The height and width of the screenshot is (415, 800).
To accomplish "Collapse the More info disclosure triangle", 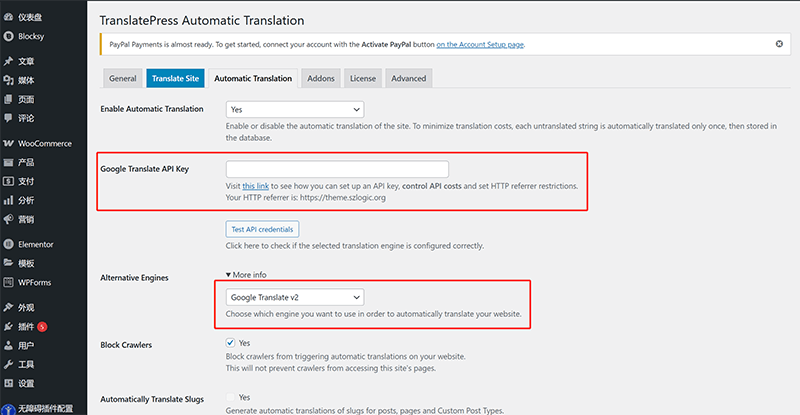I will [228, 275].
